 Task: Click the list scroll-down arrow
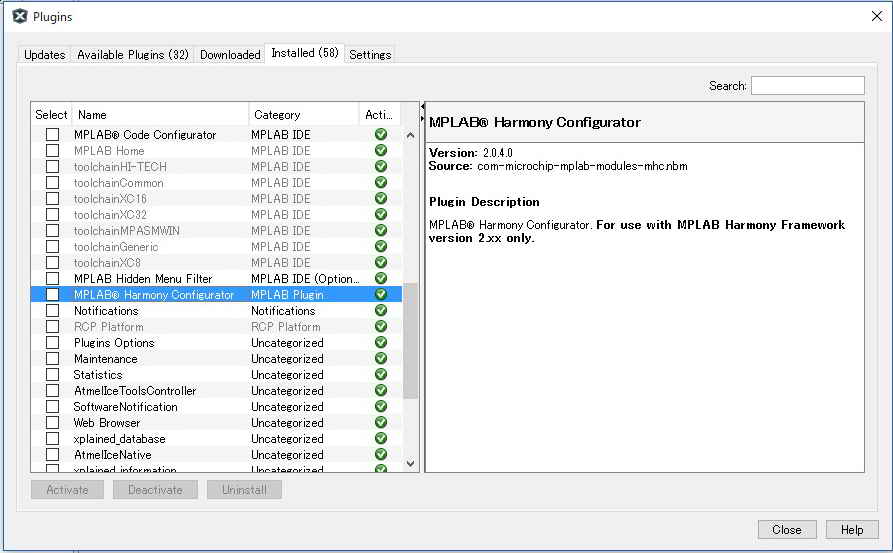point(410,464)
